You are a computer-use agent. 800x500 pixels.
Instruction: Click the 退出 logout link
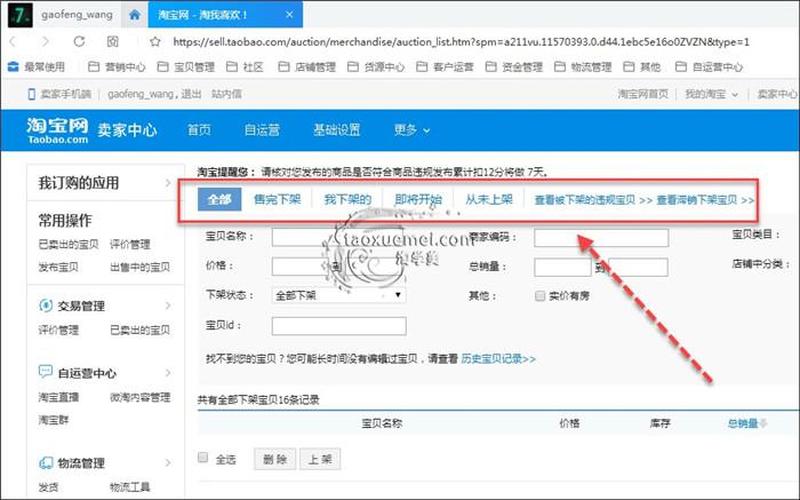(x=191, y=94)
